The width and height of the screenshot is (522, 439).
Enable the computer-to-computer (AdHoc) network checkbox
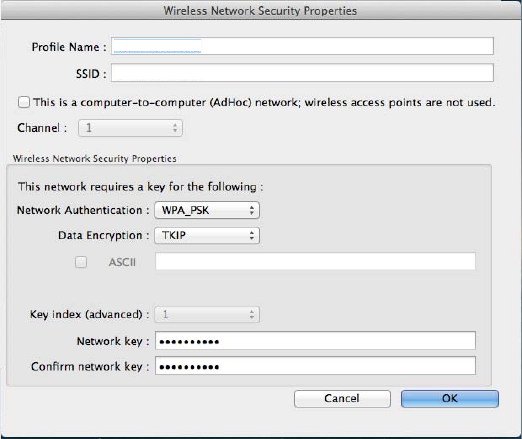pos(24,102)
